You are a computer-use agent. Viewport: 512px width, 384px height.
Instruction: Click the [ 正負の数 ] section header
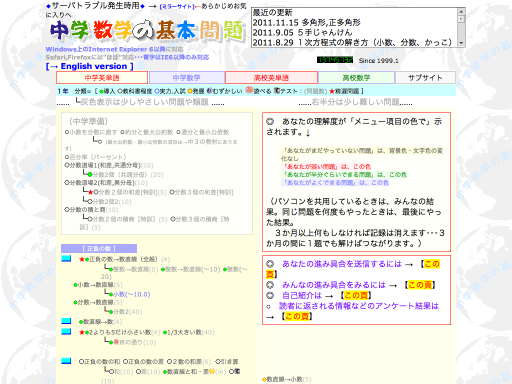click(99, 248)
